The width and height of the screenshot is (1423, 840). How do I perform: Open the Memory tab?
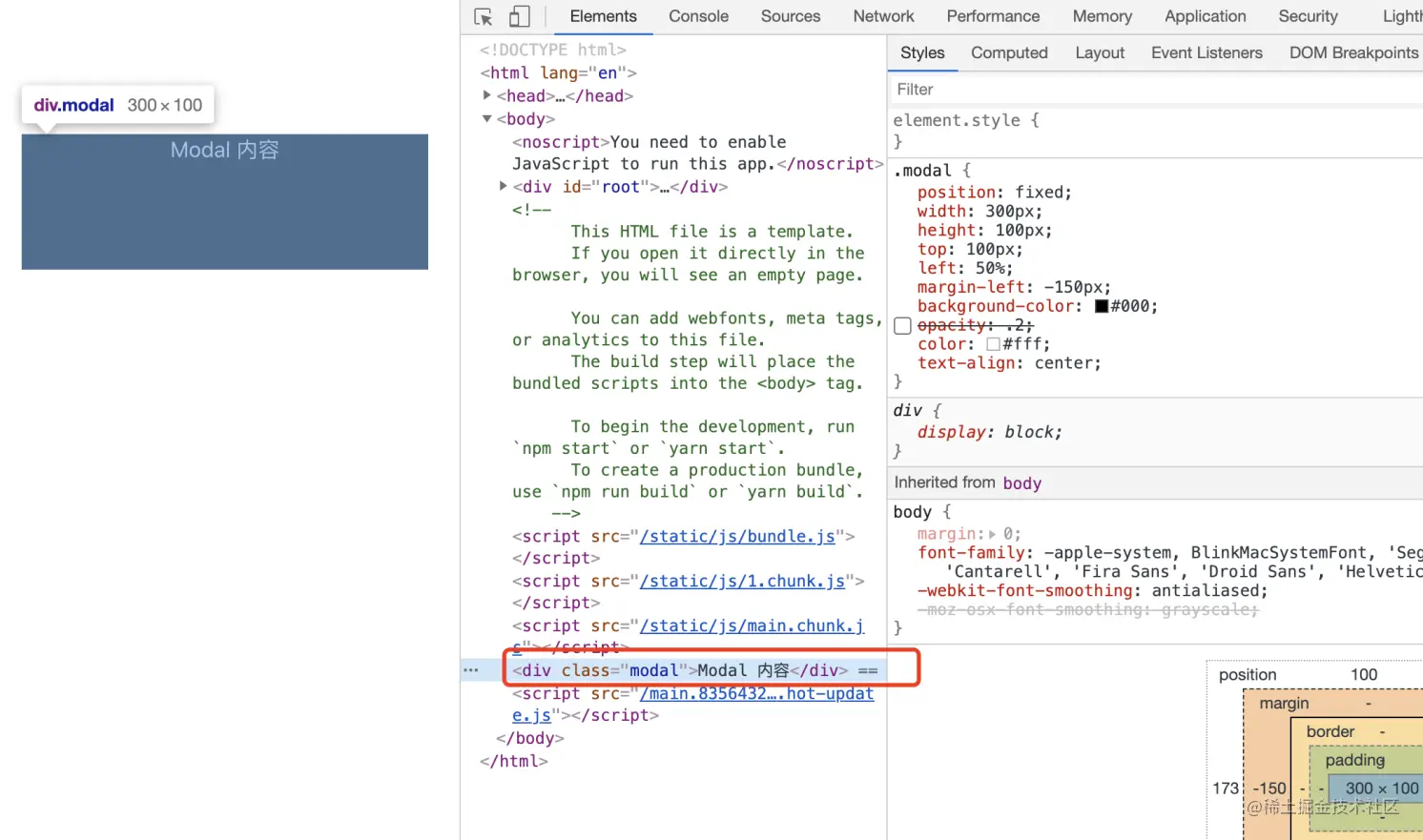pyautogui.click(x=1102, y=16)
